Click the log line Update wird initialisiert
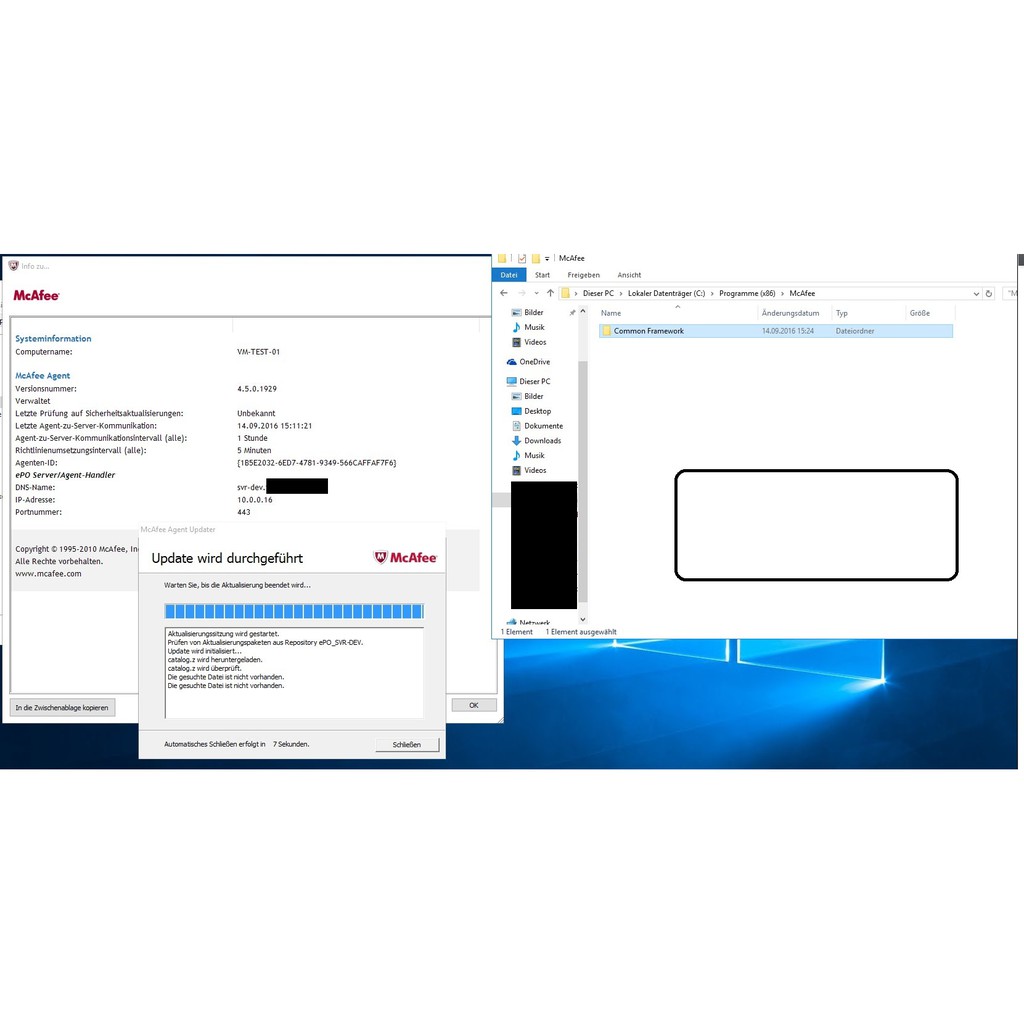This screenshot has height=1024, width=1024. [204, 651]
